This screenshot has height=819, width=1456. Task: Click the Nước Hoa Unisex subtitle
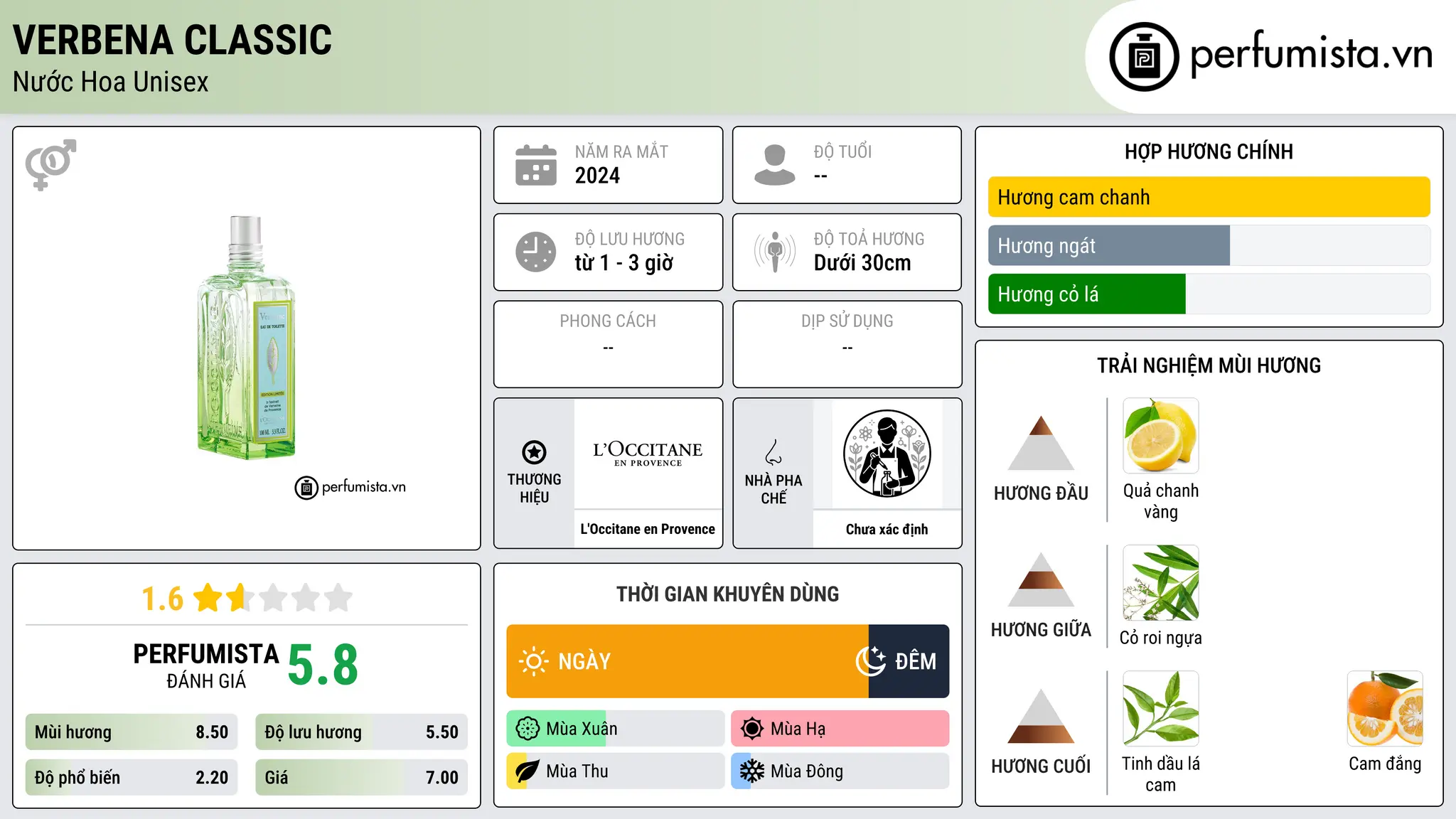click(111, 82)
